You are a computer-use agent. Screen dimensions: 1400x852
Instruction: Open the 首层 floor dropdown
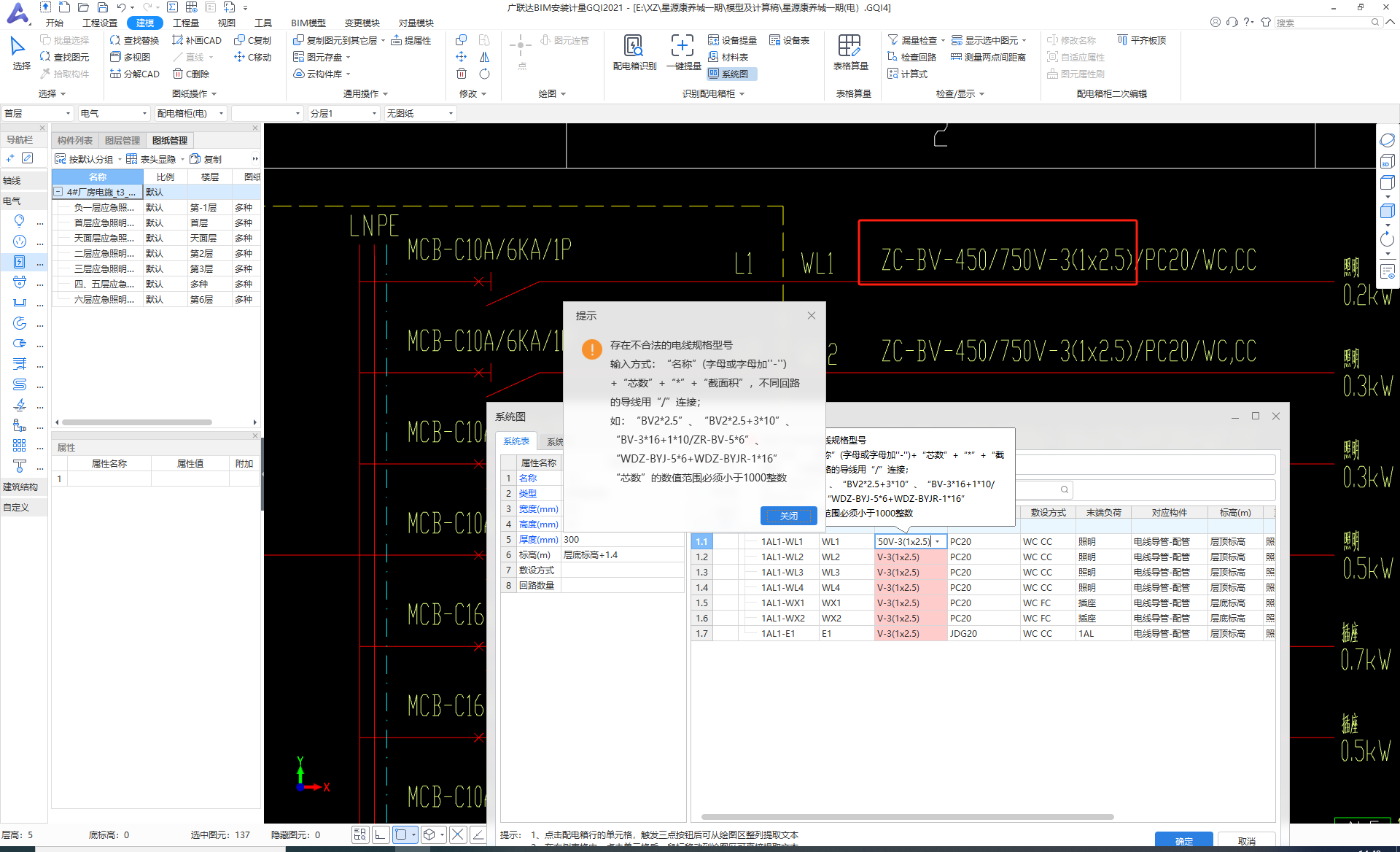37,113
